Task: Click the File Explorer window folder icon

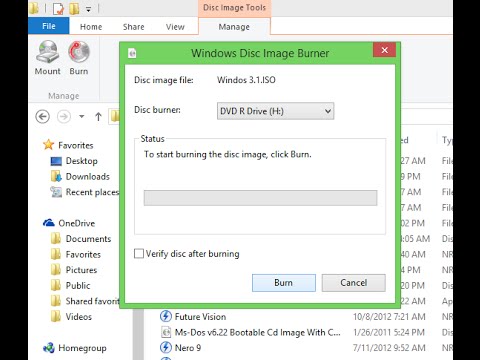Action: click(x=34, y=8)
